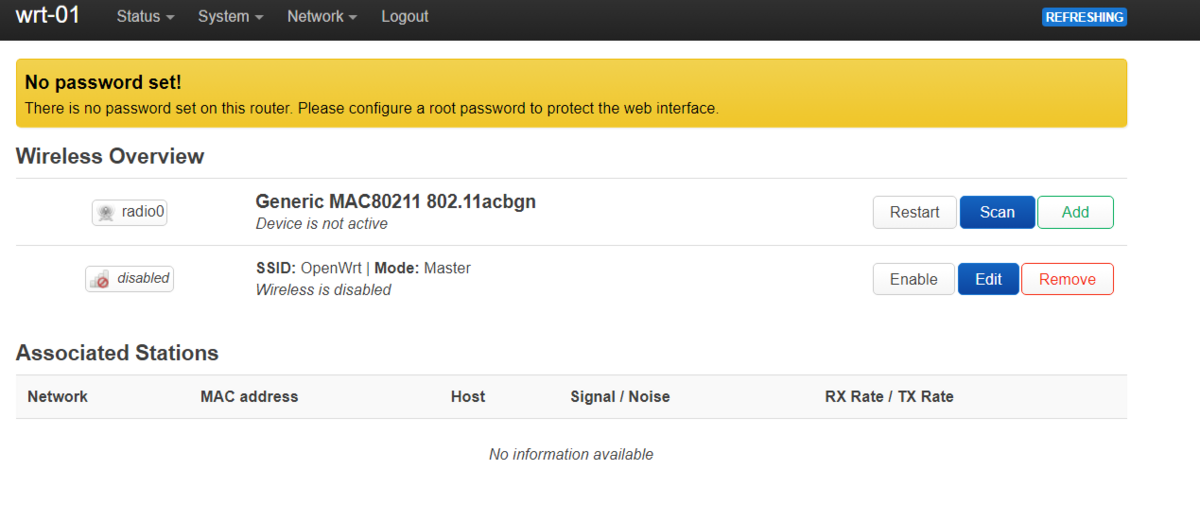The width and height of the screenshot is (1200, 505).
Task: Restart the radio0 wireless device
Action: pyautogui.click(x=915, y=212)
